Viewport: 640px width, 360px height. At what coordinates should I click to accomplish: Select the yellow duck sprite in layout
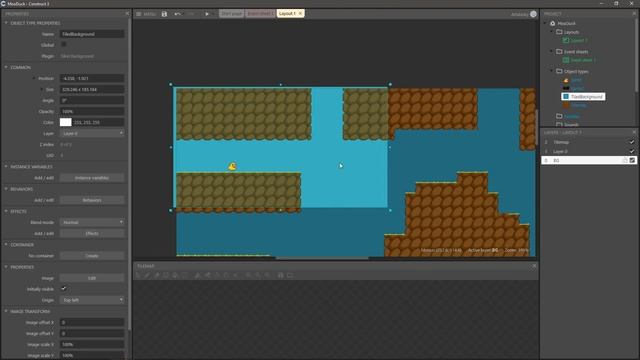click(232, 166)
